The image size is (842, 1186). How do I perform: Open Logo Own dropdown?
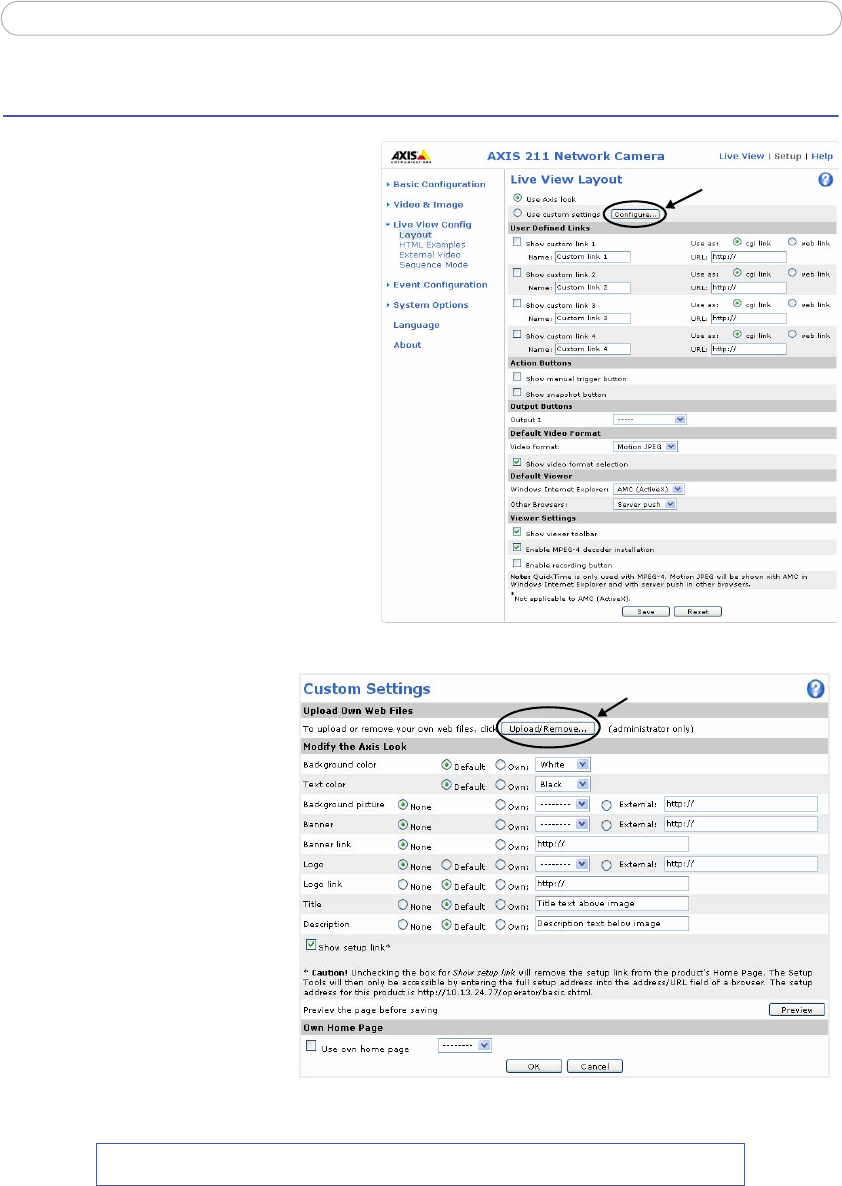coord(562,864)
